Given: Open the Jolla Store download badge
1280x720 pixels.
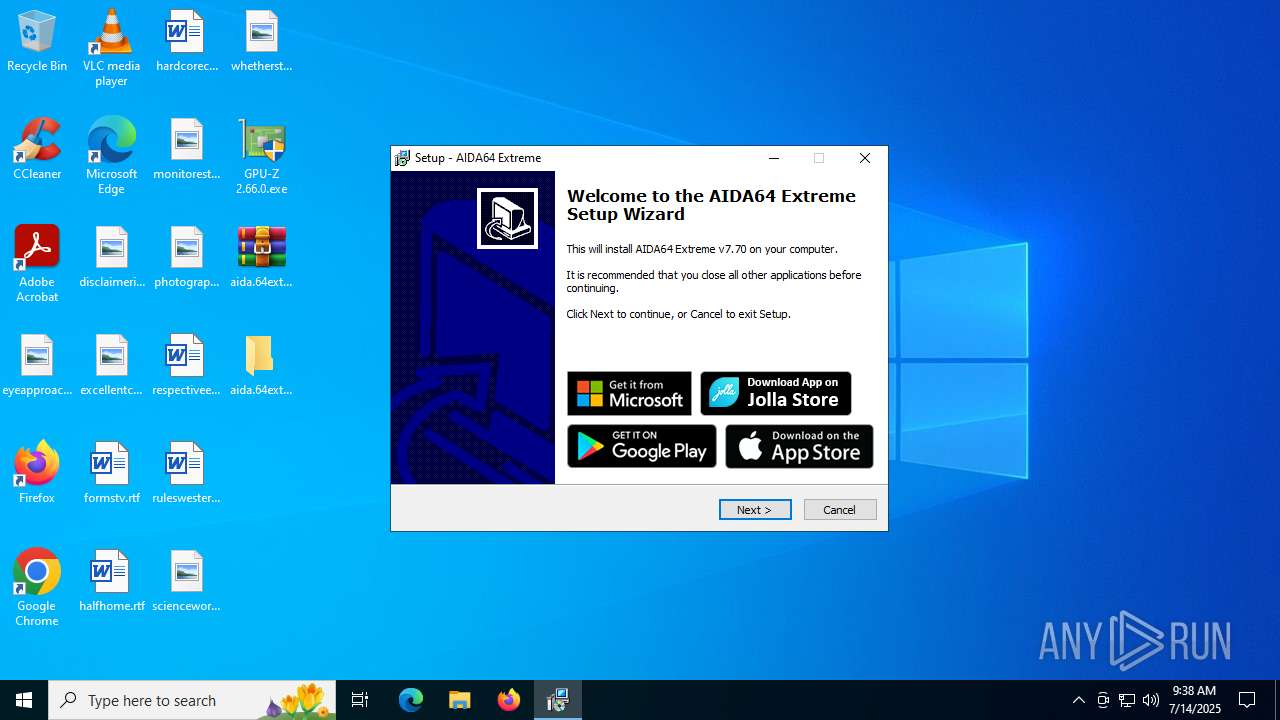Looking at the screenshot, I should tap(776, 393).
